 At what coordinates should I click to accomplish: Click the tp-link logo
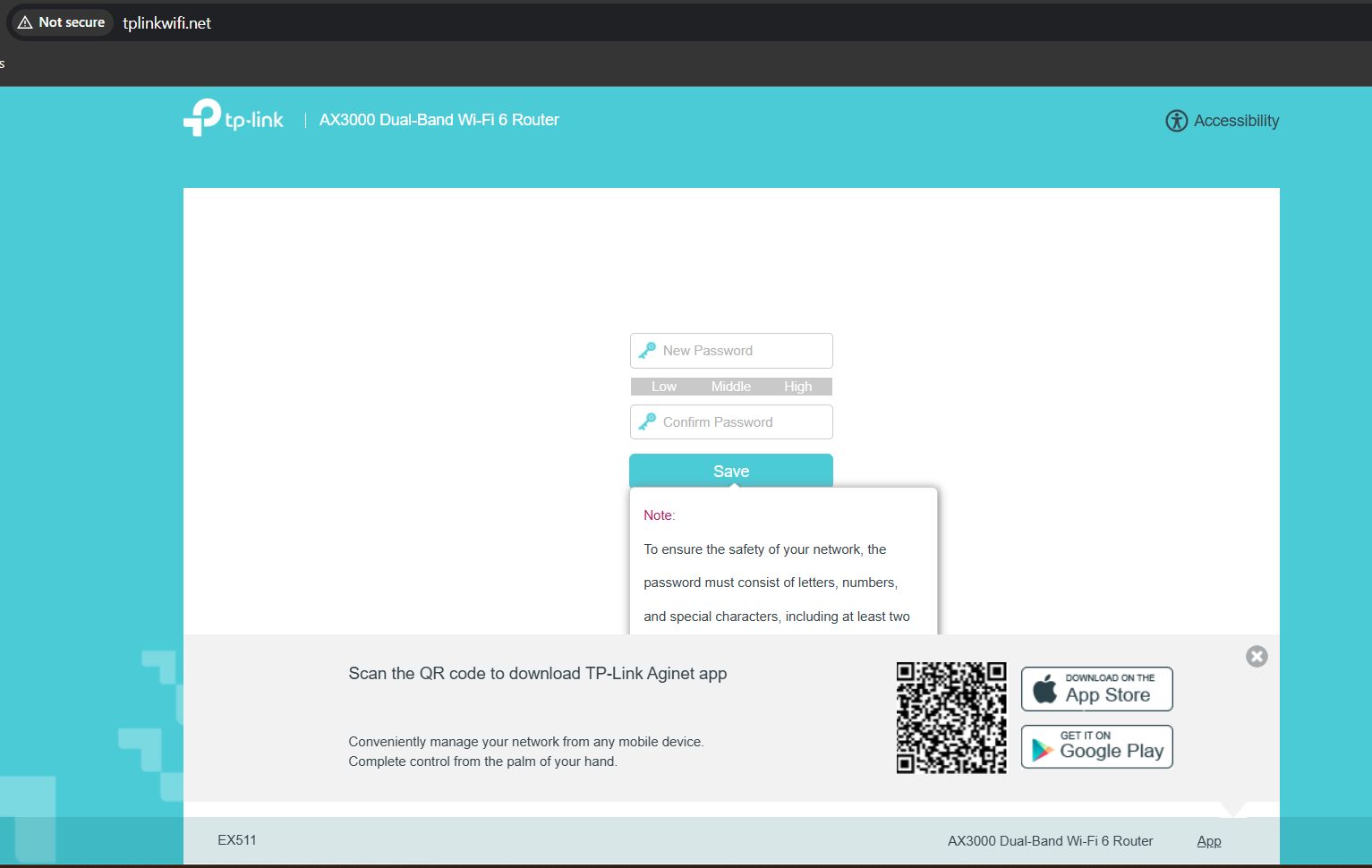(232, 118)
